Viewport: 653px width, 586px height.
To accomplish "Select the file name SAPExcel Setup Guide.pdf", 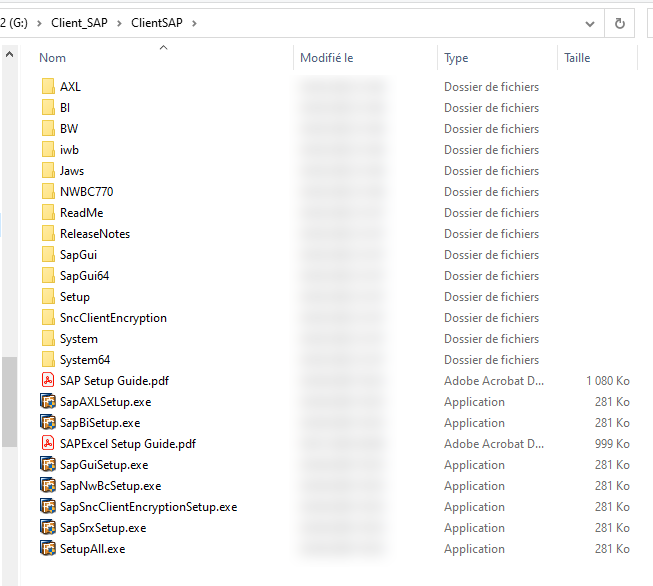I will coord(128,444).
